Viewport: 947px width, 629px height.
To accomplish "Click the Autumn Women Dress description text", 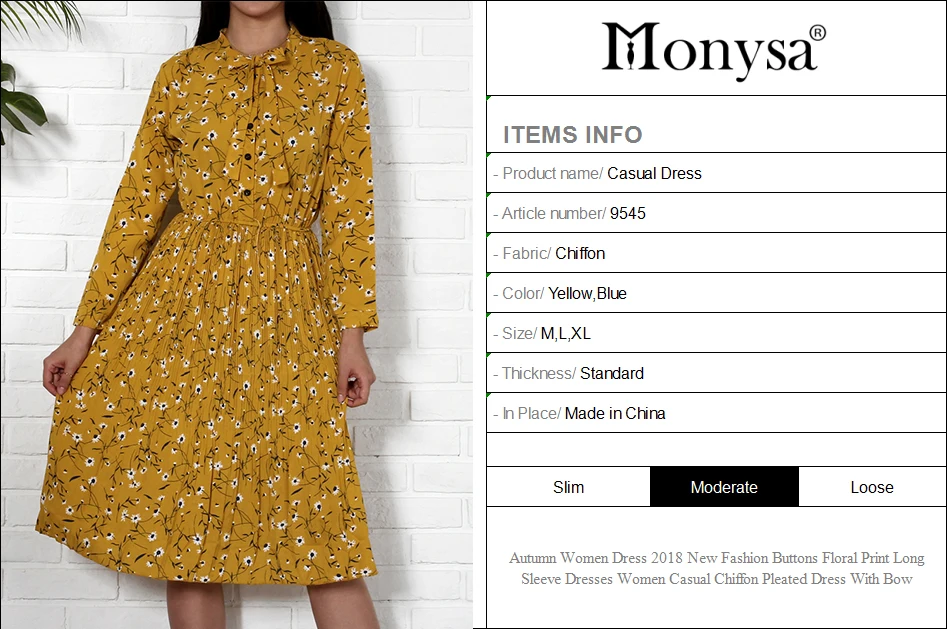I will pyautogui.click(x=716, y=568).
